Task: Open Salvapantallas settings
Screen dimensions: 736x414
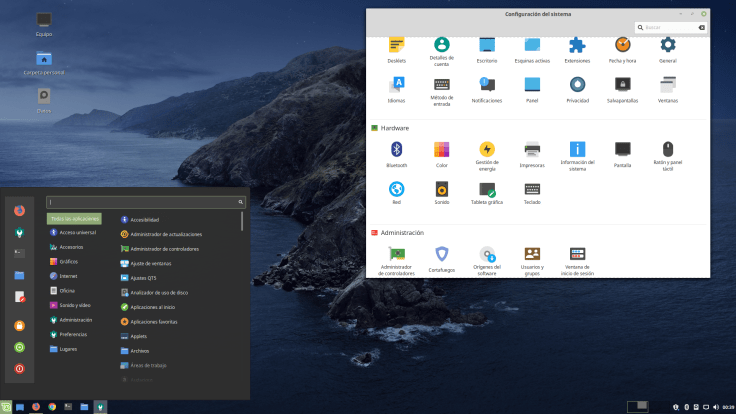Action: [622, 84]
